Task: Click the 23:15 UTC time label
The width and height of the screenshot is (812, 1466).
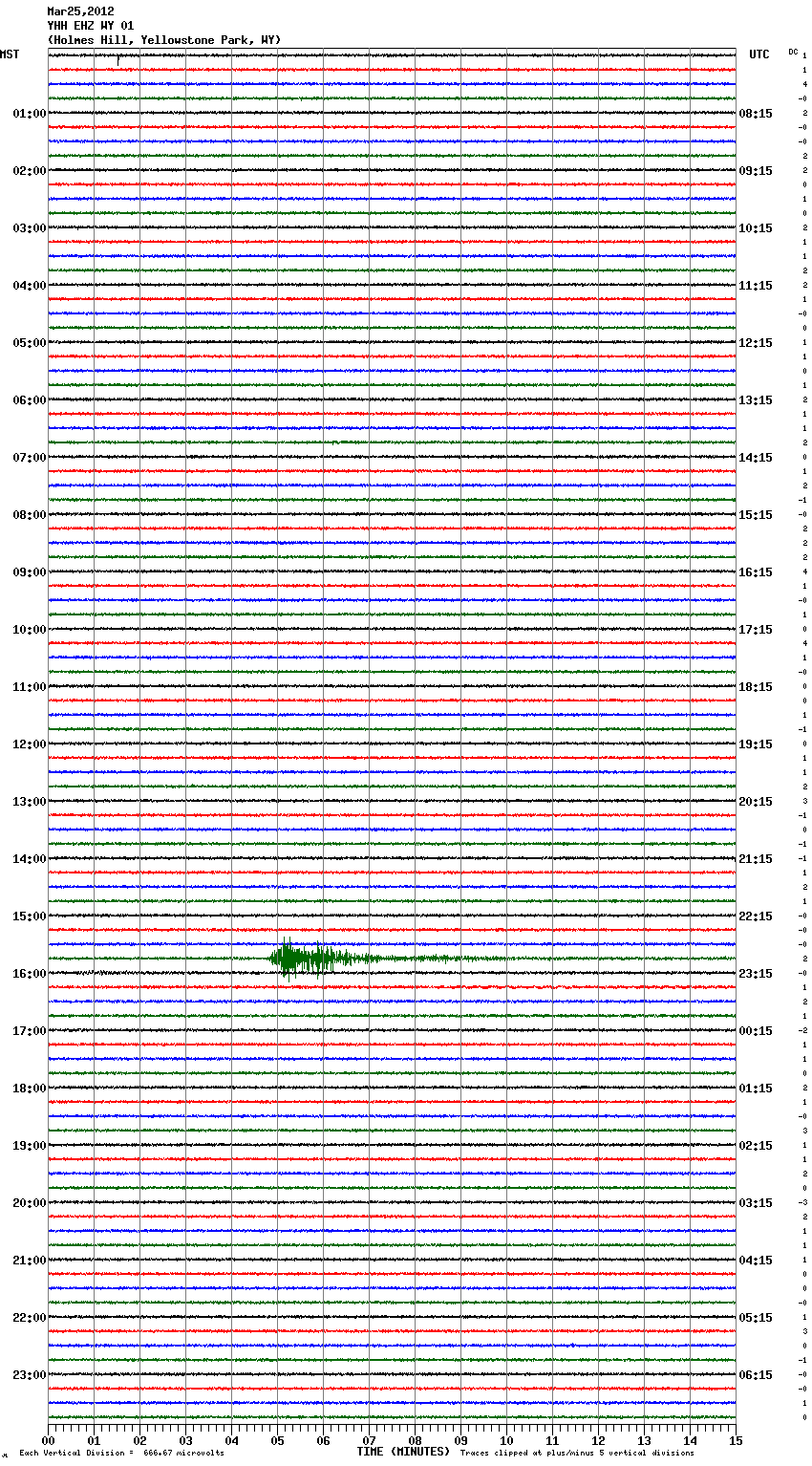Action: [x=756, y=974]
